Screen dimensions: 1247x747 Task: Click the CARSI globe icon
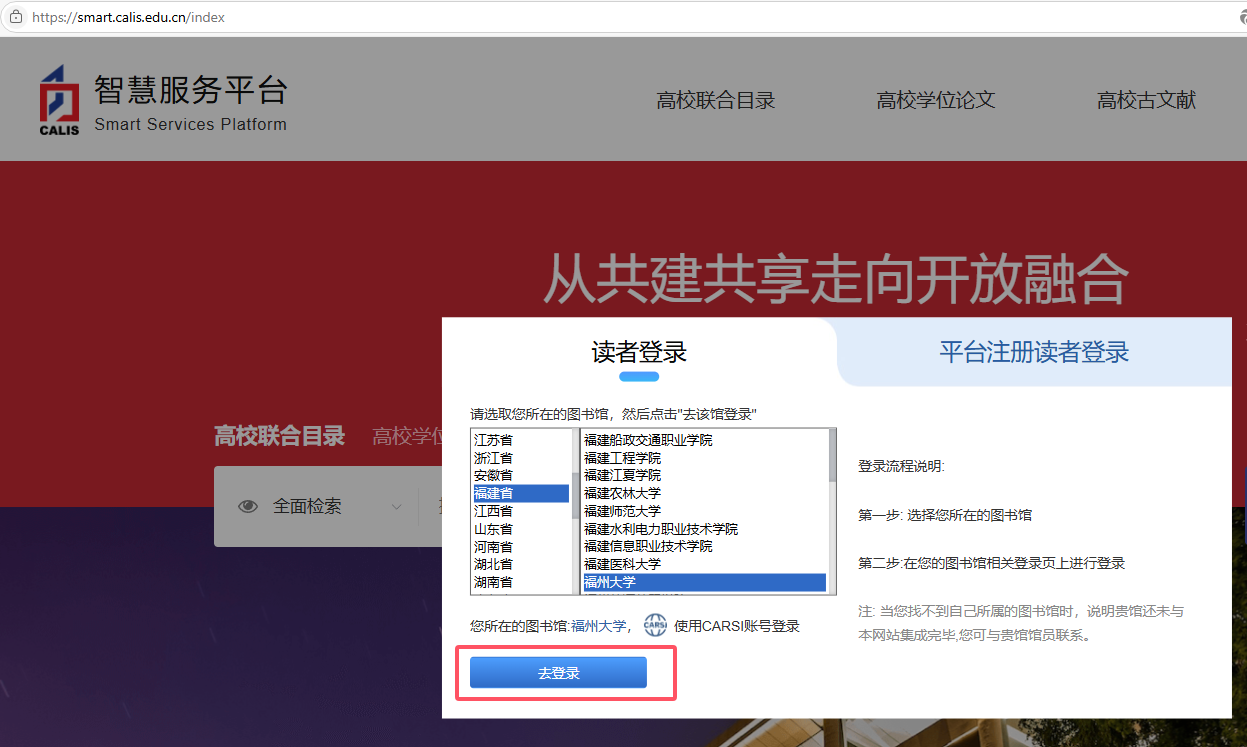(x=655, y=626)
